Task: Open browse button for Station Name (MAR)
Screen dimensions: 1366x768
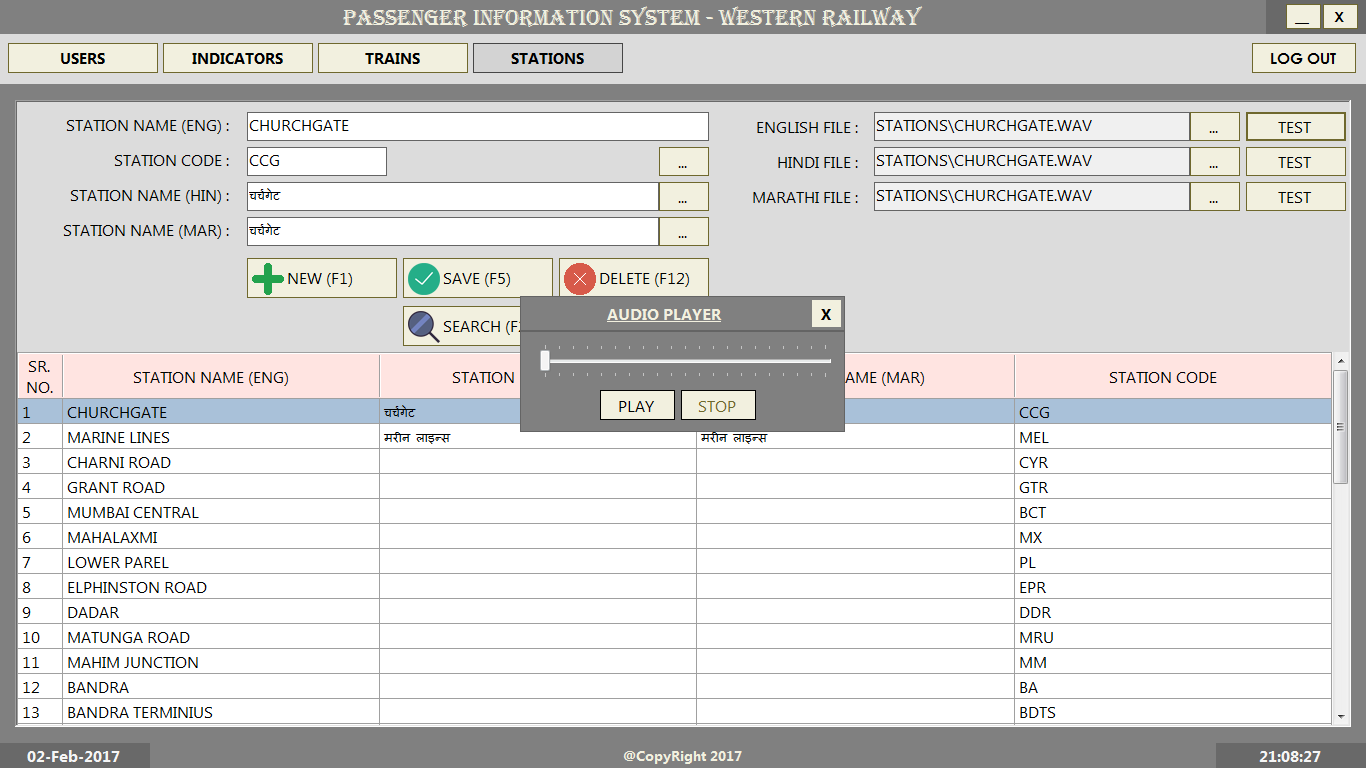Action: pos(683,232)
